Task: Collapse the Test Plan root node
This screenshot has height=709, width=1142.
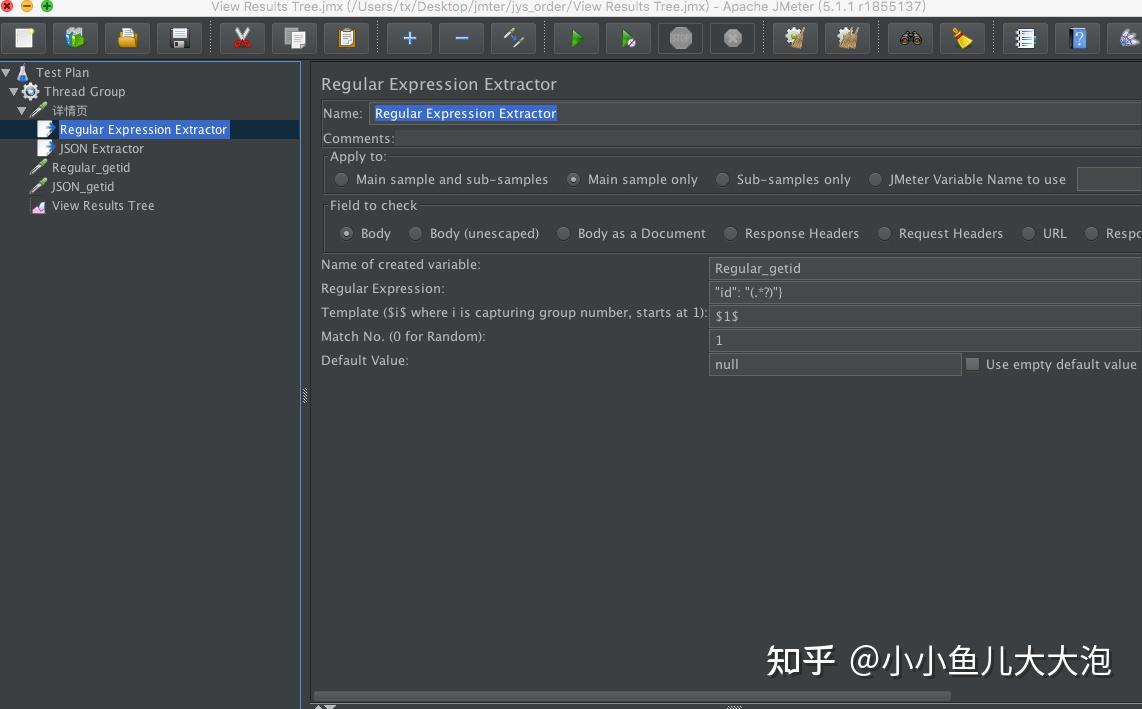Action: [x=8, y=72]
